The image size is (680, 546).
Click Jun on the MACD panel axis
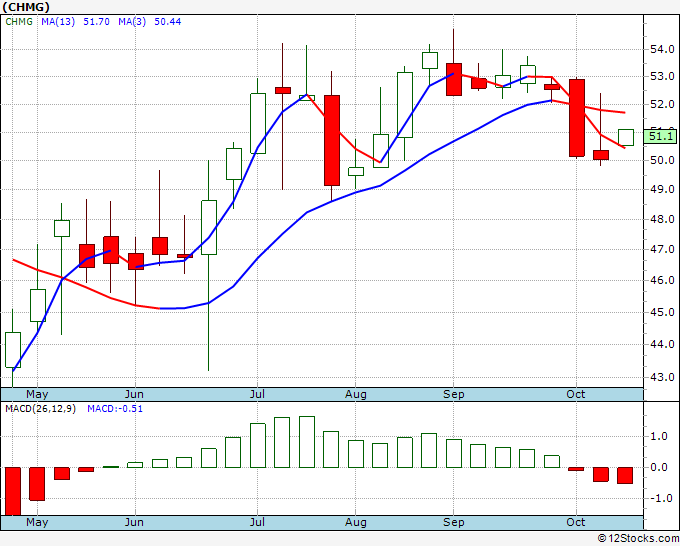(x=134, y=522)
